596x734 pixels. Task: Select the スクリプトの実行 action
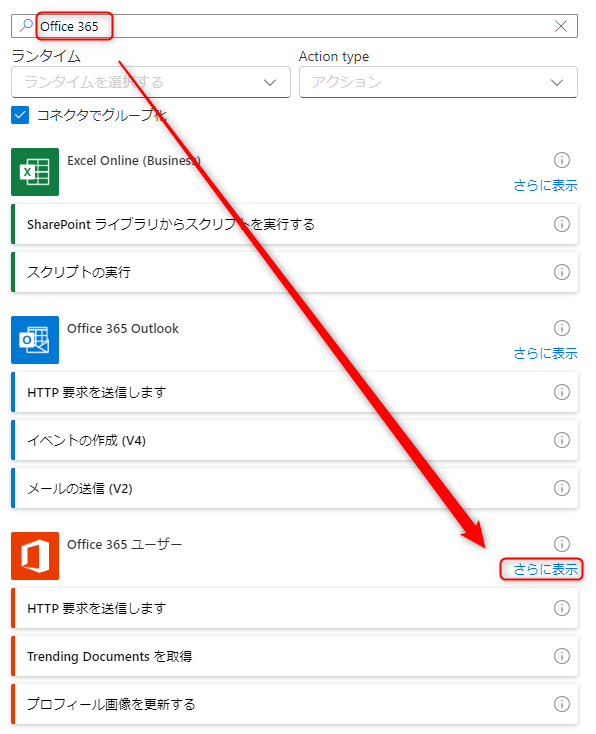pos(294,272)
